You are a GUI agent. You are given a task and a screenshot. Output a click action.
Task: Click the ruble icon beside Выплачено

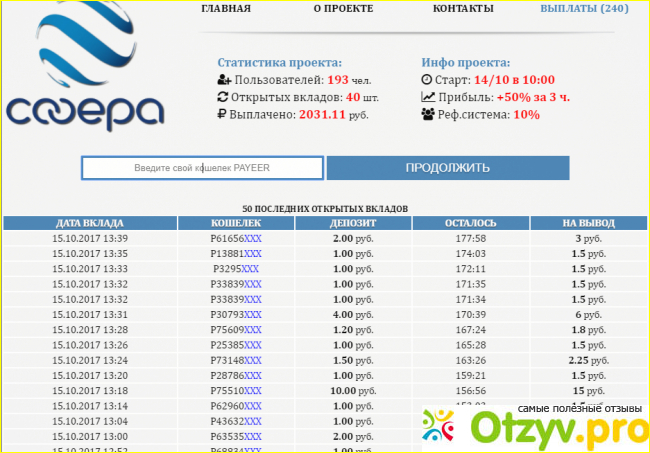[x=222, y=116]
